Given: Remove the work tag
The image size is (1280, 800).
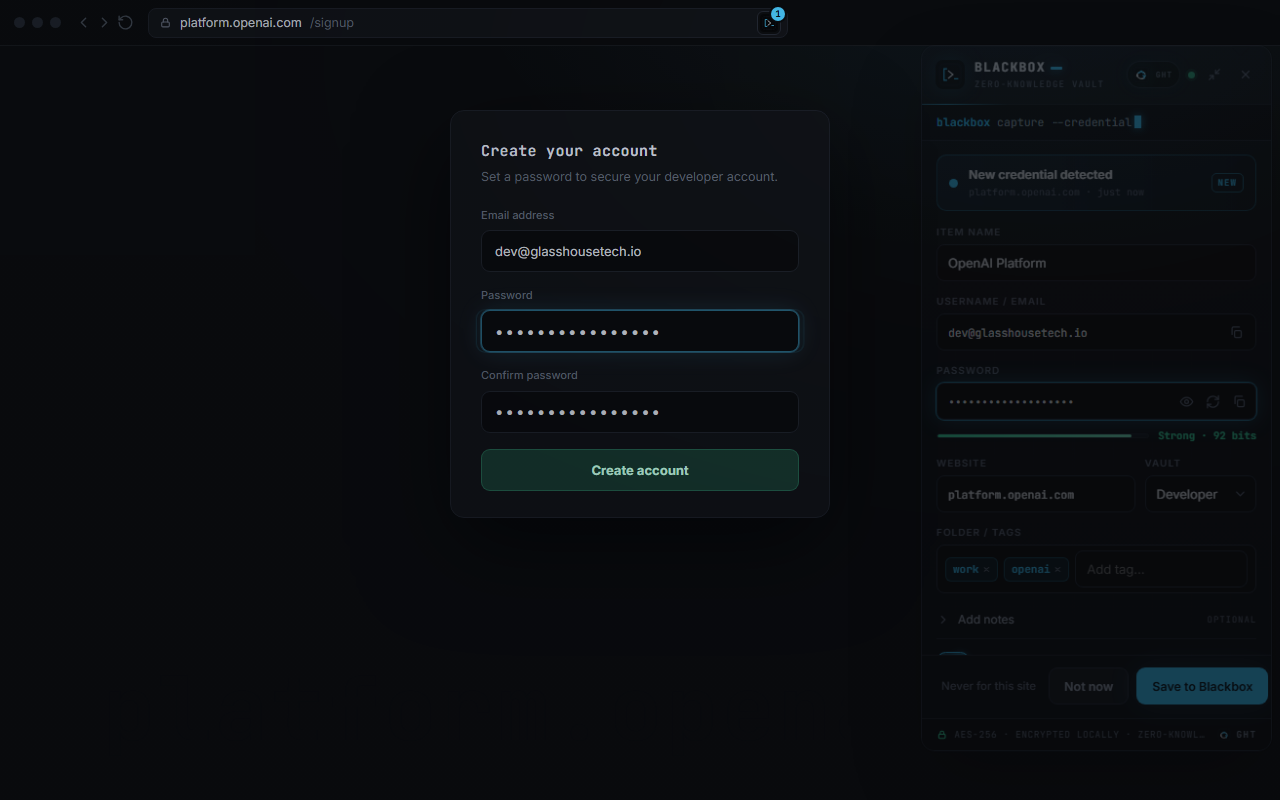Looking at the screenshot, I should click(x=986, y=570).
